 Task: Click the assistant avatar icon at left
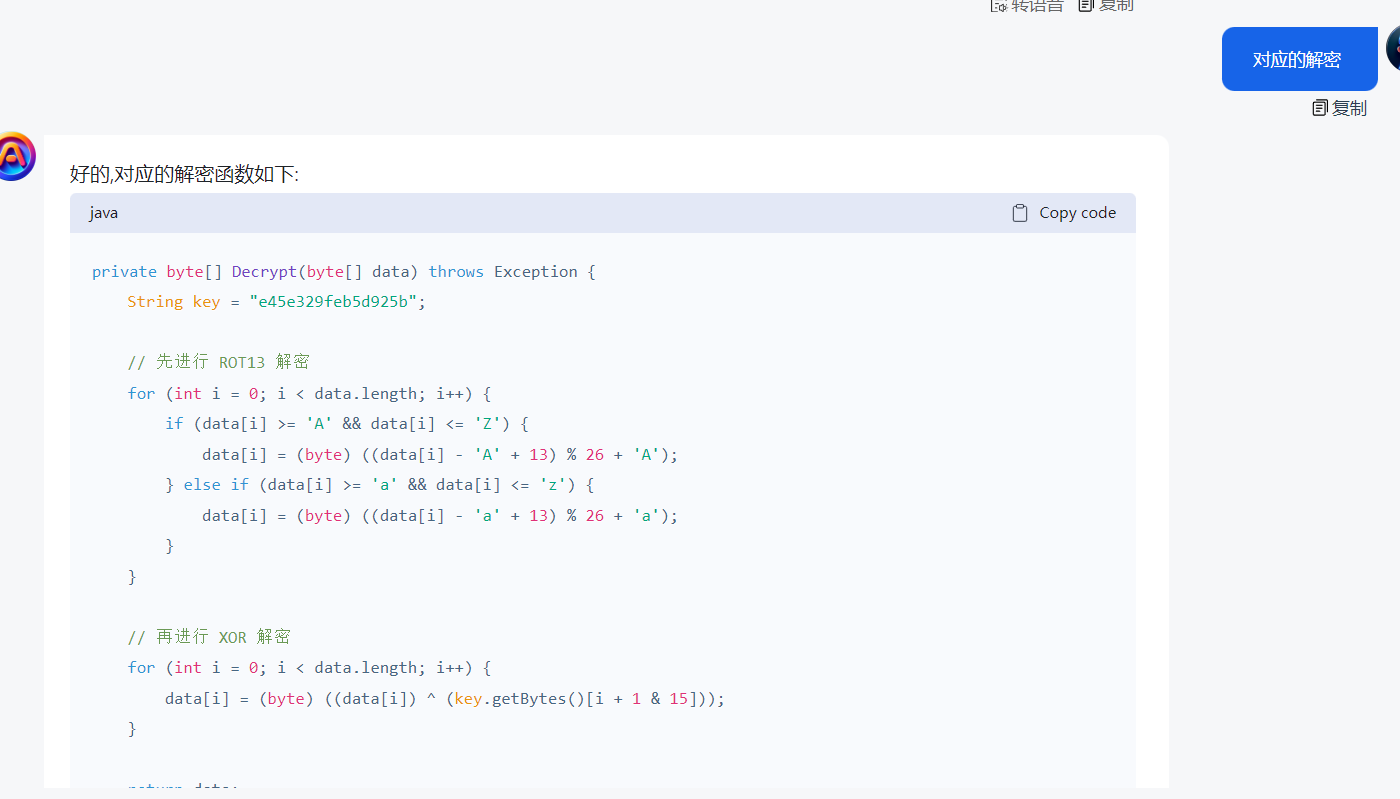[14, 156]
